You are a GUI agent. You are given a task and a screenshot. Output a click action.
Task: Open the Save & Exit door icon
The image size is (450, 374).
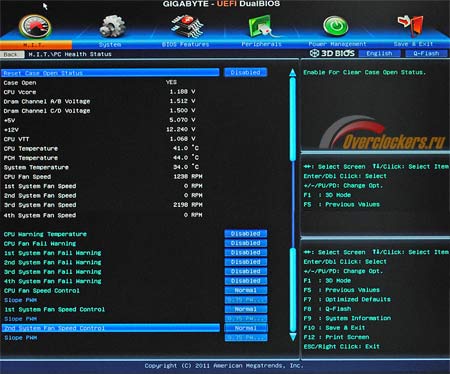coord(411,26)
